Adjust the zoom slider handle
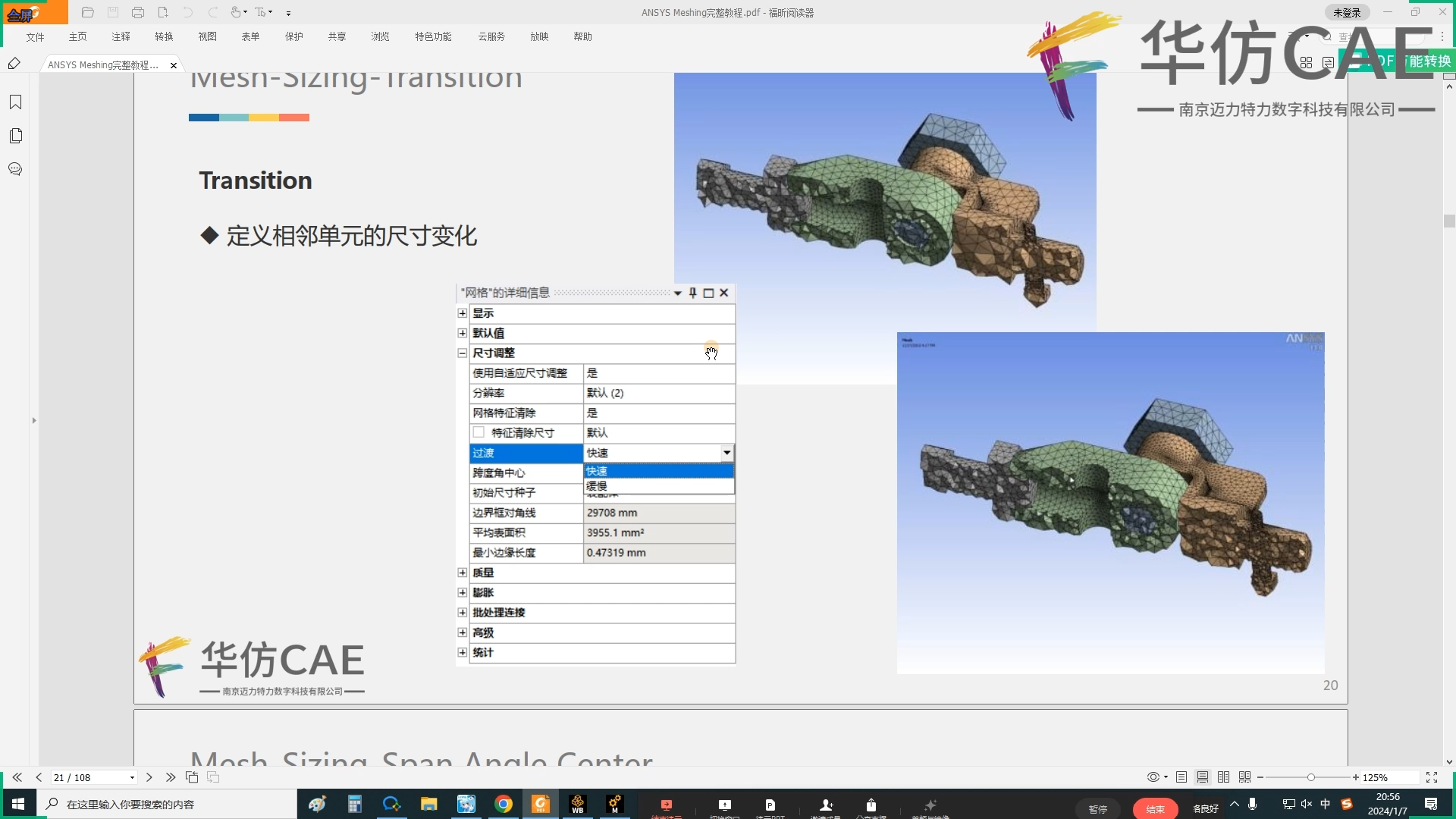Screen dimensions: 1456x819 tap(1310, 777)
